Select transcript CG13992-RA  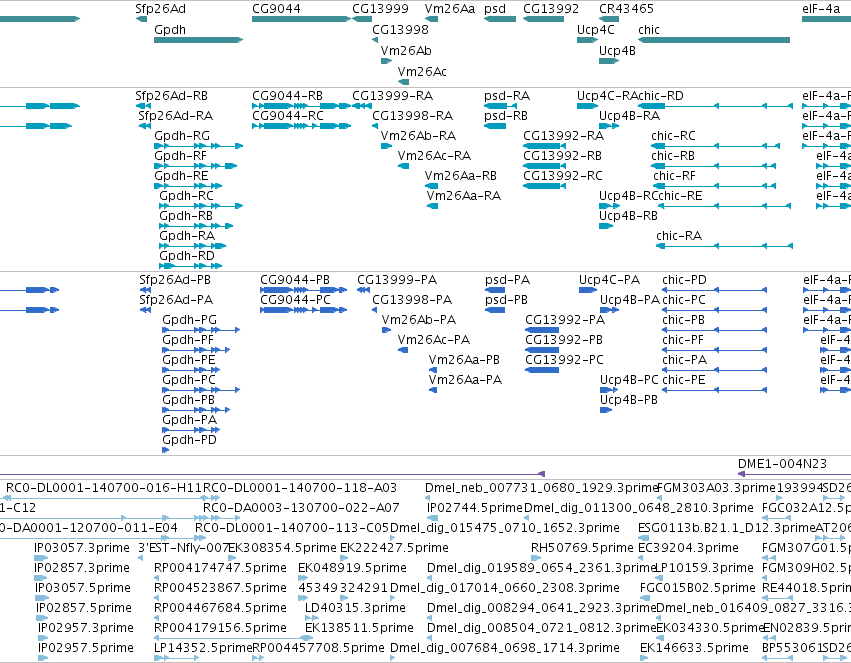tap(563, 136)
